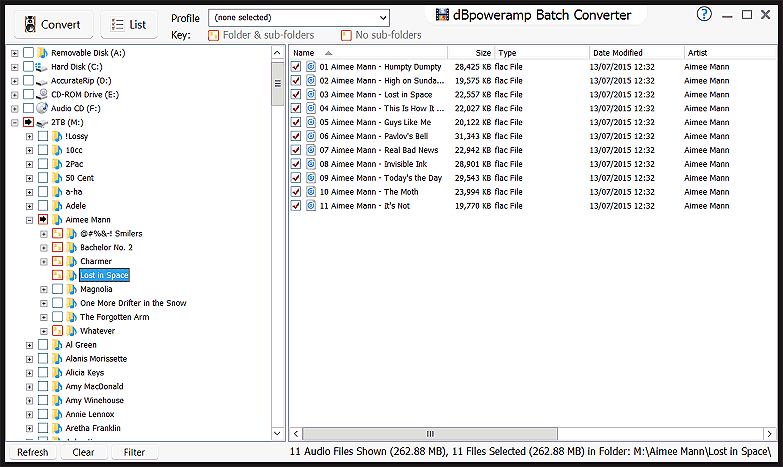Image resolution: width=783 pixels, height=467 pixels.
Task: Expand the @#%&-! Smilers folder node
Action: tap(44, 234)
